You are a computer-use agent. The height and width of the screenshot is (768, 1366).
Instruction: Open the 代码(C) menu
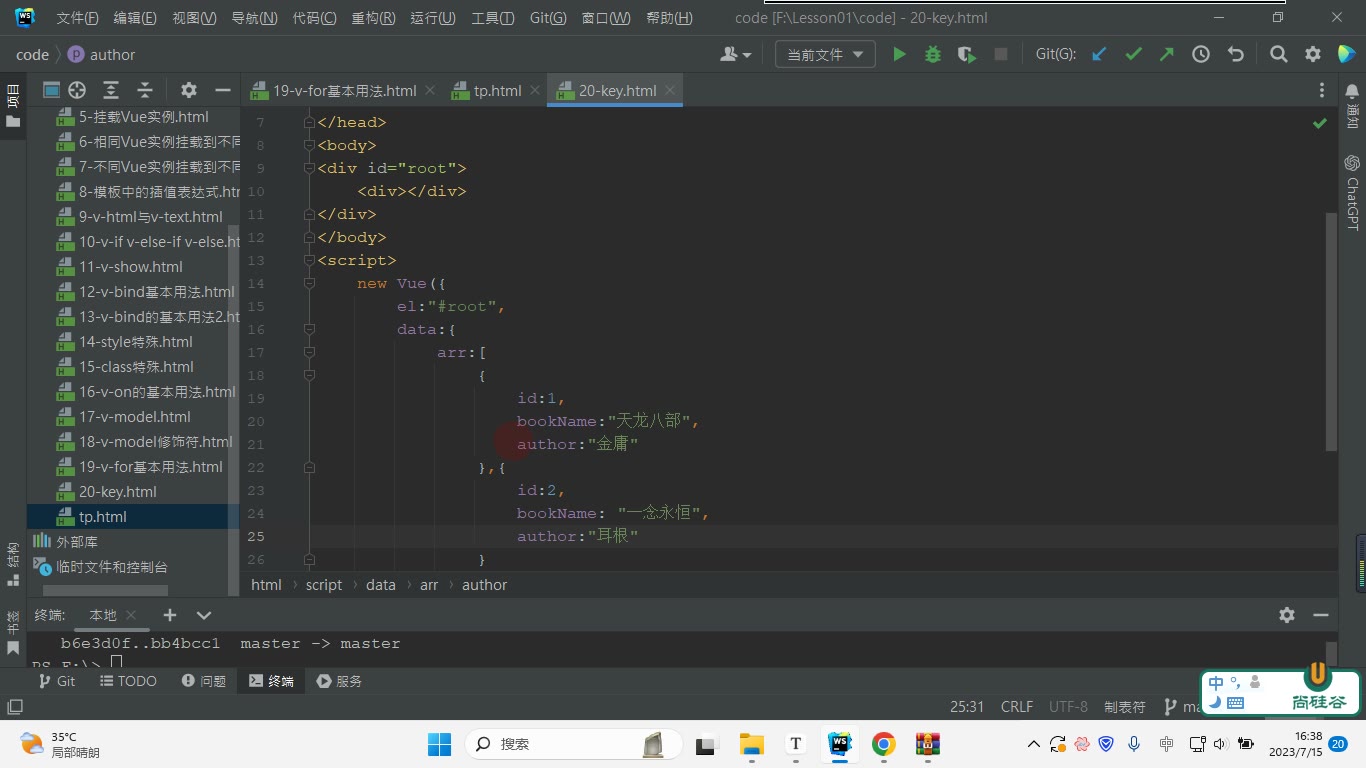pos(314,18)
